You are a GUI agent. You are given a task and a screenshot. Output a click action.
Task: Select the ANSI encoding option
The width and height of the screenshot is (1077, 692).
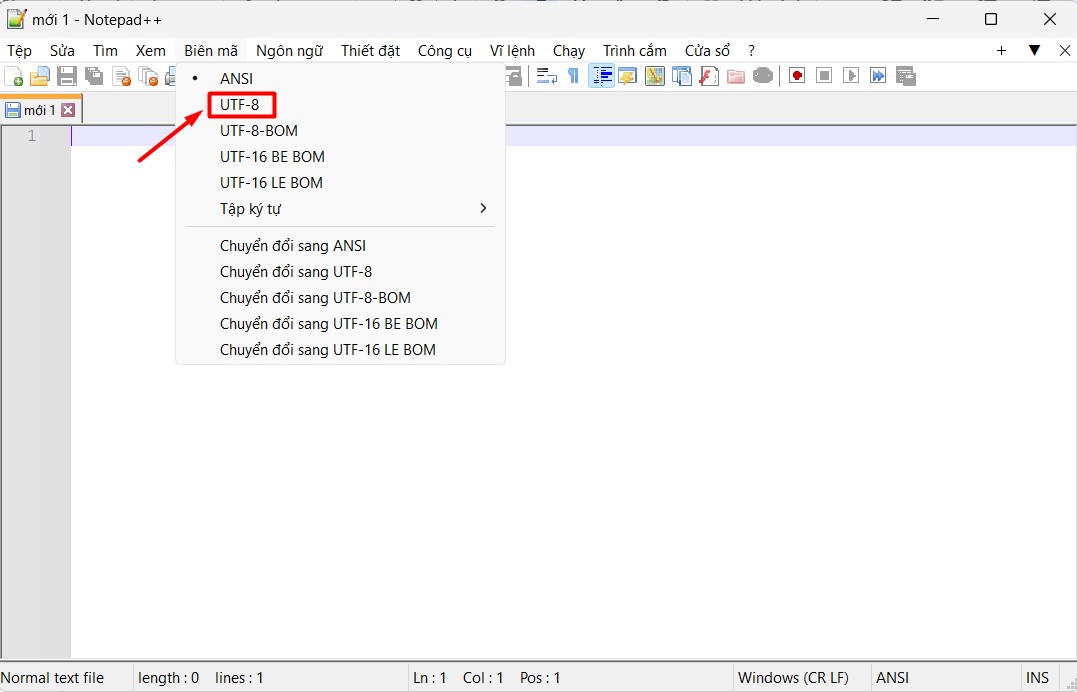tap(341, 78)
